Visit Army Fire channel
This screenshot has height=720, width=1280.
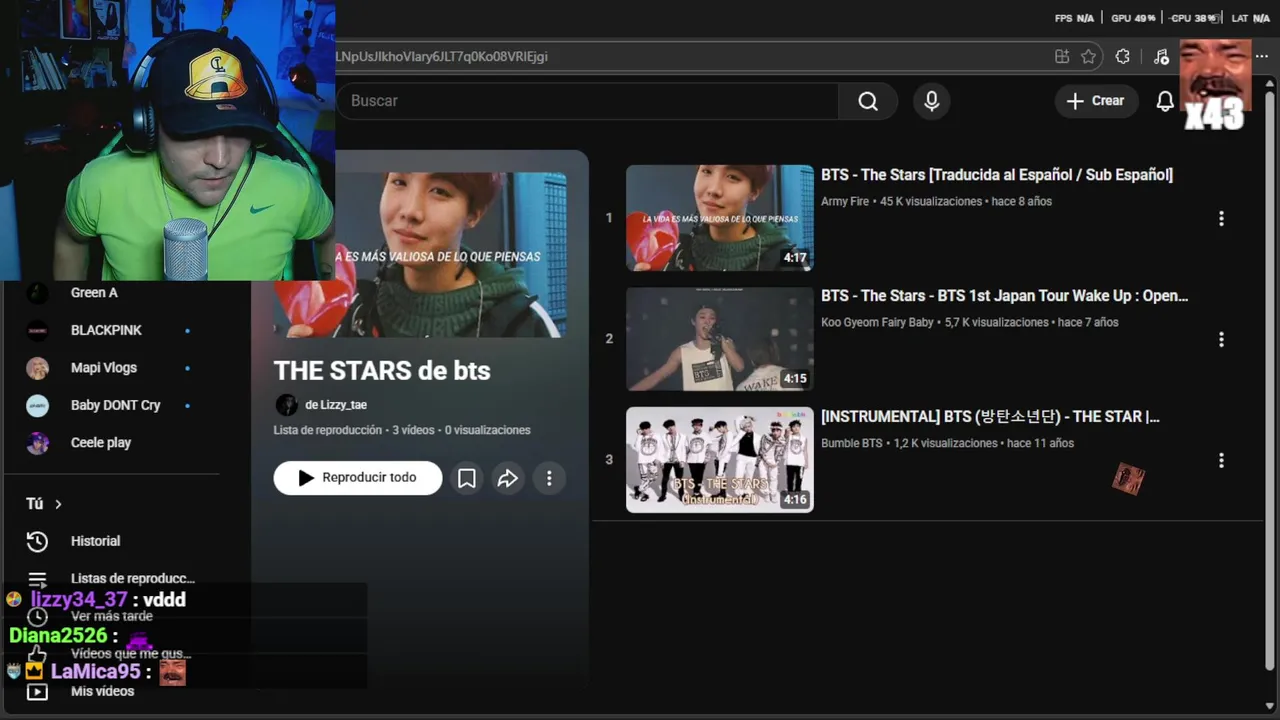coord(845,201)
